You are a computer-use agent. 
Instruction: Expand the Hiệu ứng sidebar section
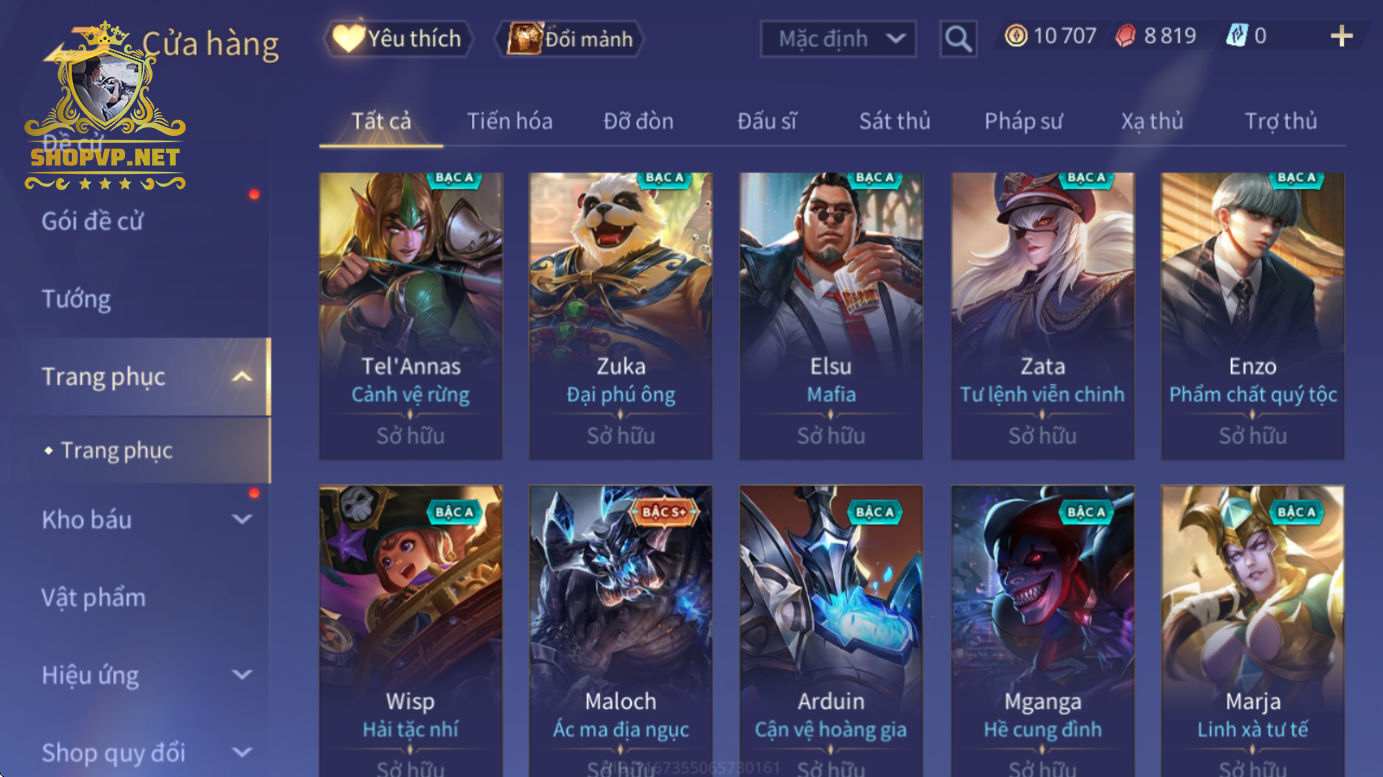pyautogui.click(x=241, y=675)
